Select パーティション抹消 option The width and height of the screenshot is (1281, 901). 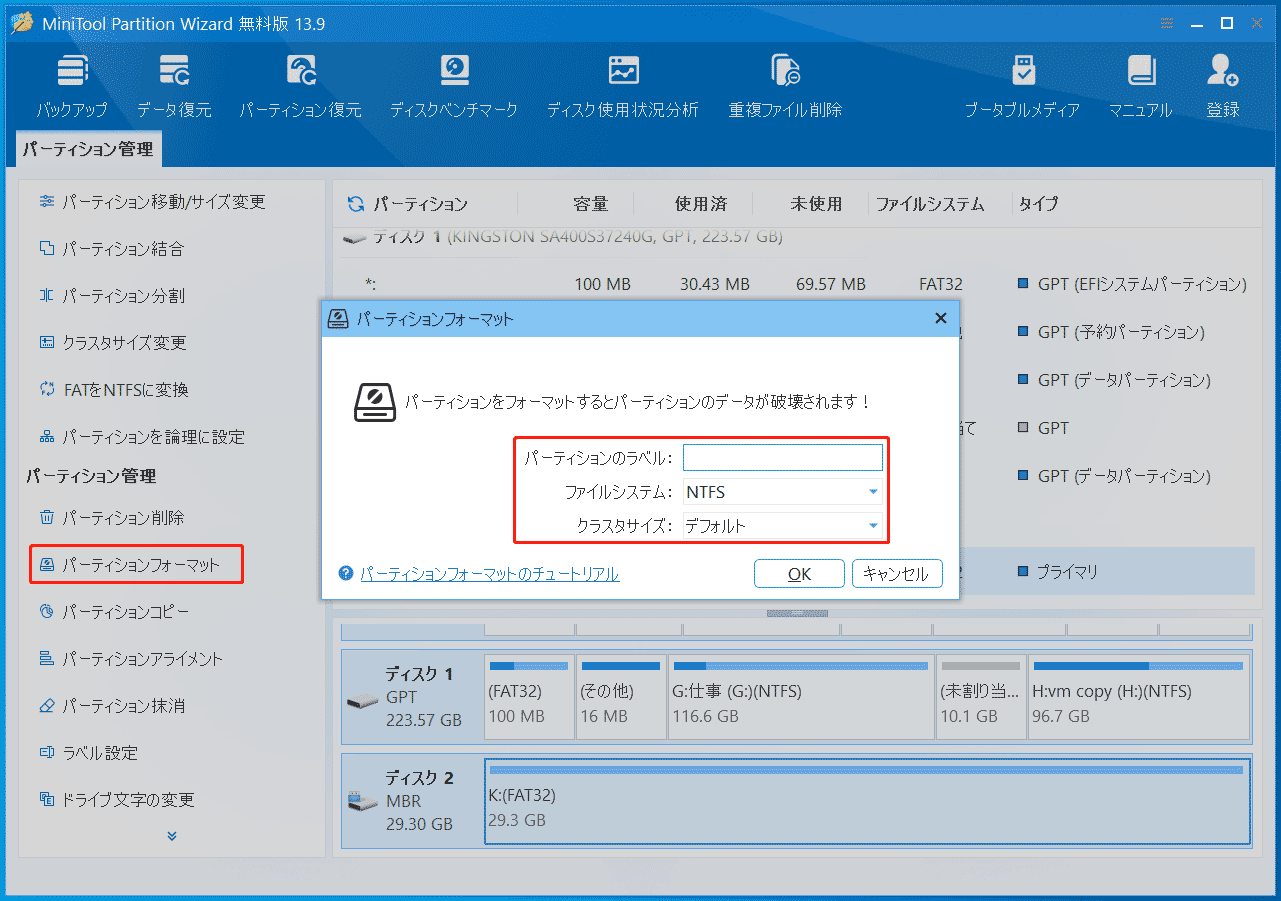[x=111, y=706]
